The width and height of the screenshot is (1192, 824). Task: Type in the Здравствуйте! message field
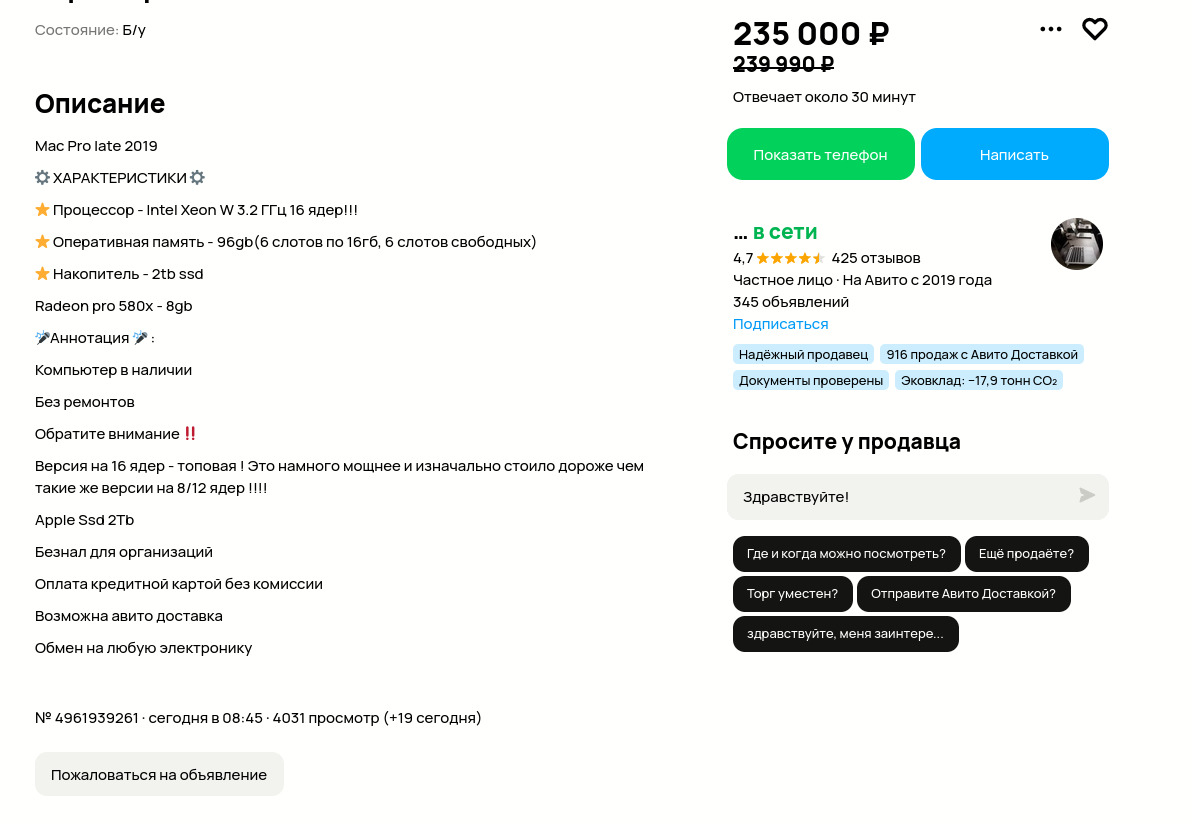point(900,497)
